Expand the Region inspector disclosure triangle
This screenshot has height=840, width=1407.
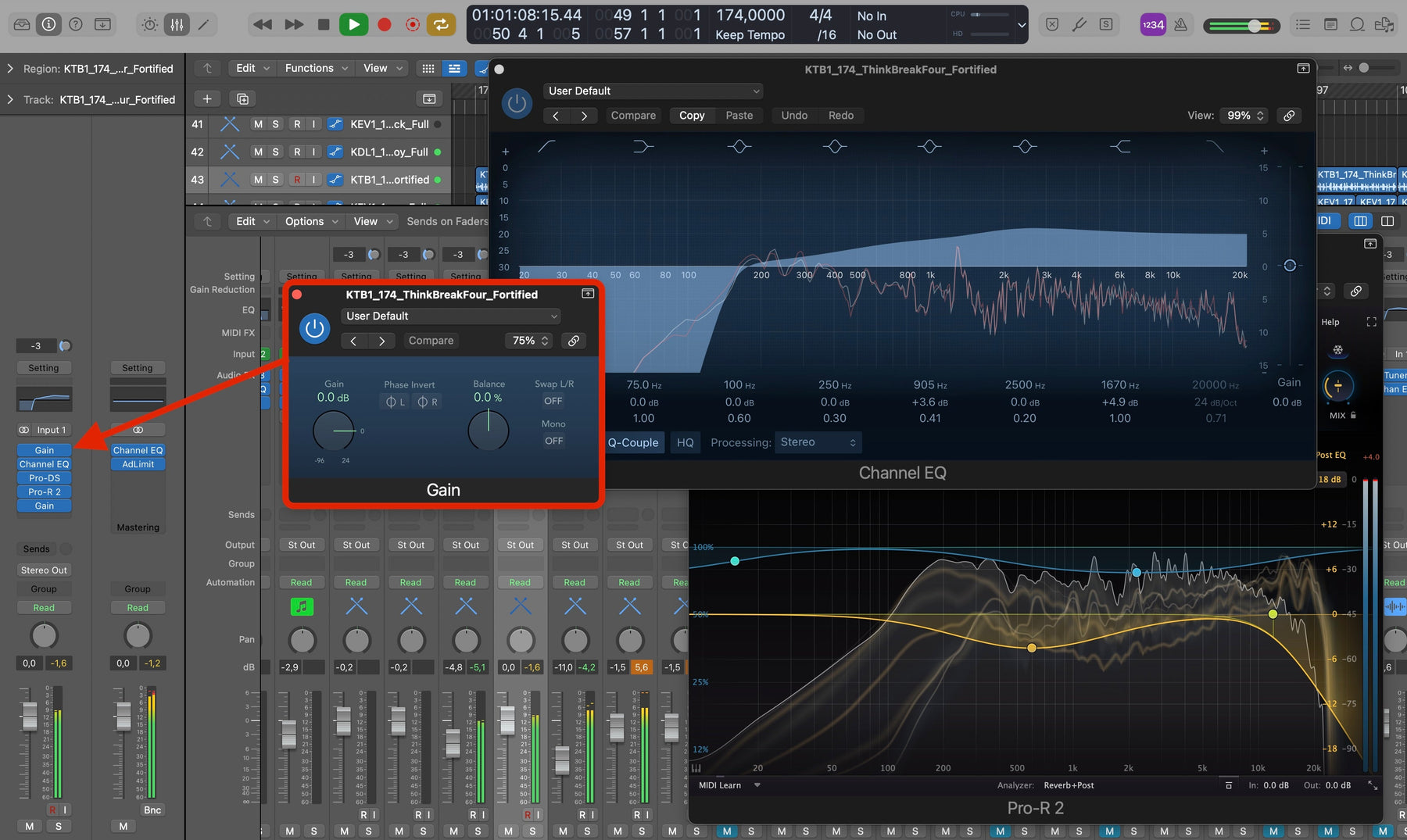click(x=10, y=69)
